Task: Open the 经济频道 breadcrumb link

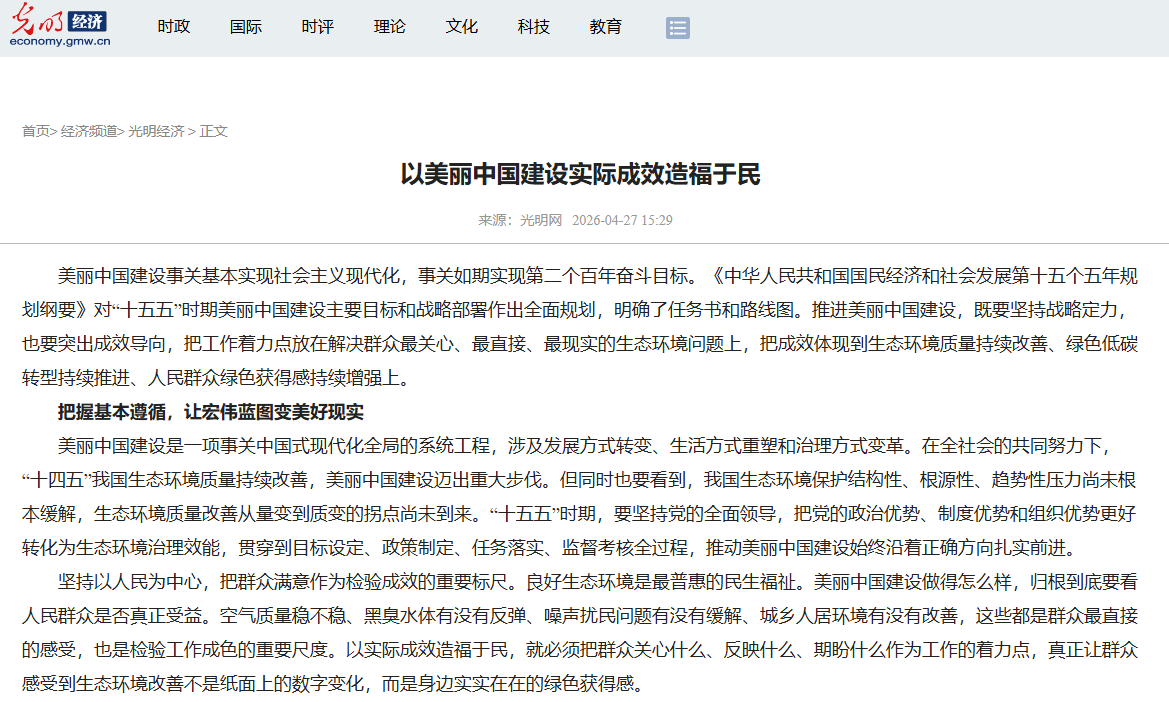Action: point(89,131)
